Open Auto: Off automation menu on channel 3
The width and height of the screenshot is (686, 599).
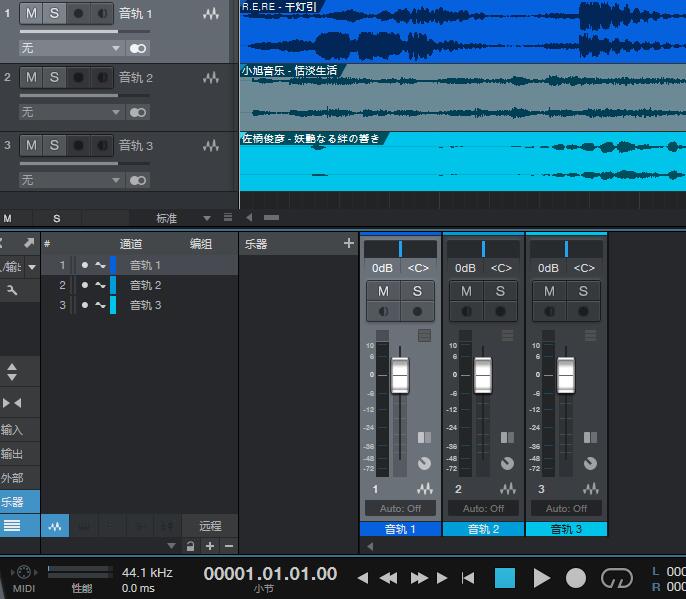tap(566, 508)
